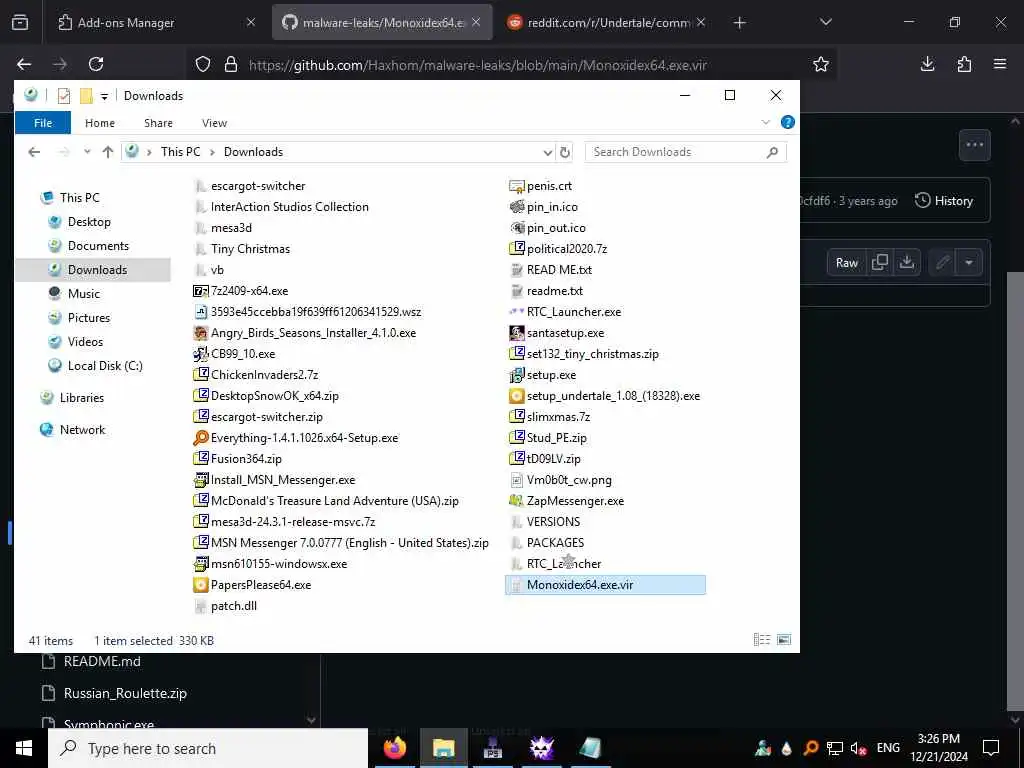Image resolution: width=1024 pixels, height=768 pixels.
Task: Open the Home ribbon tab
Action: (100, 123)
